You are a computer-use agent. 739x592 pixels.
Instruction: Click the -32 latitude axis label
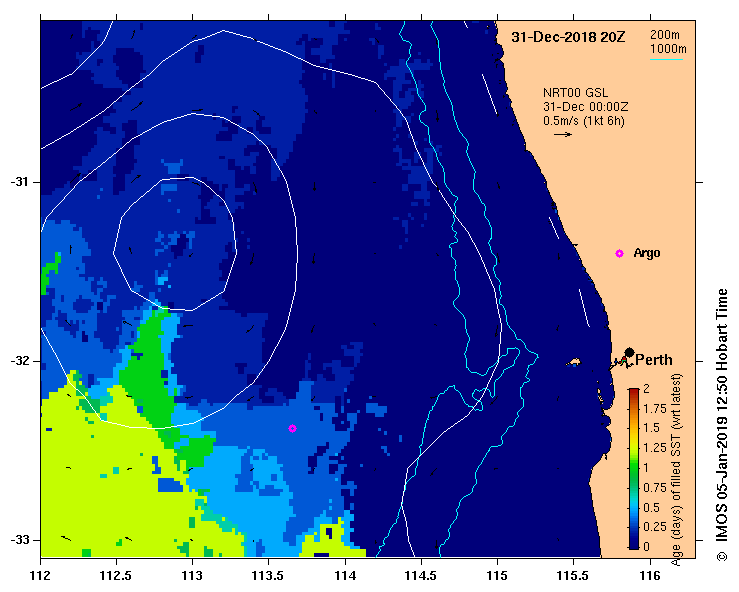(19, 361)
